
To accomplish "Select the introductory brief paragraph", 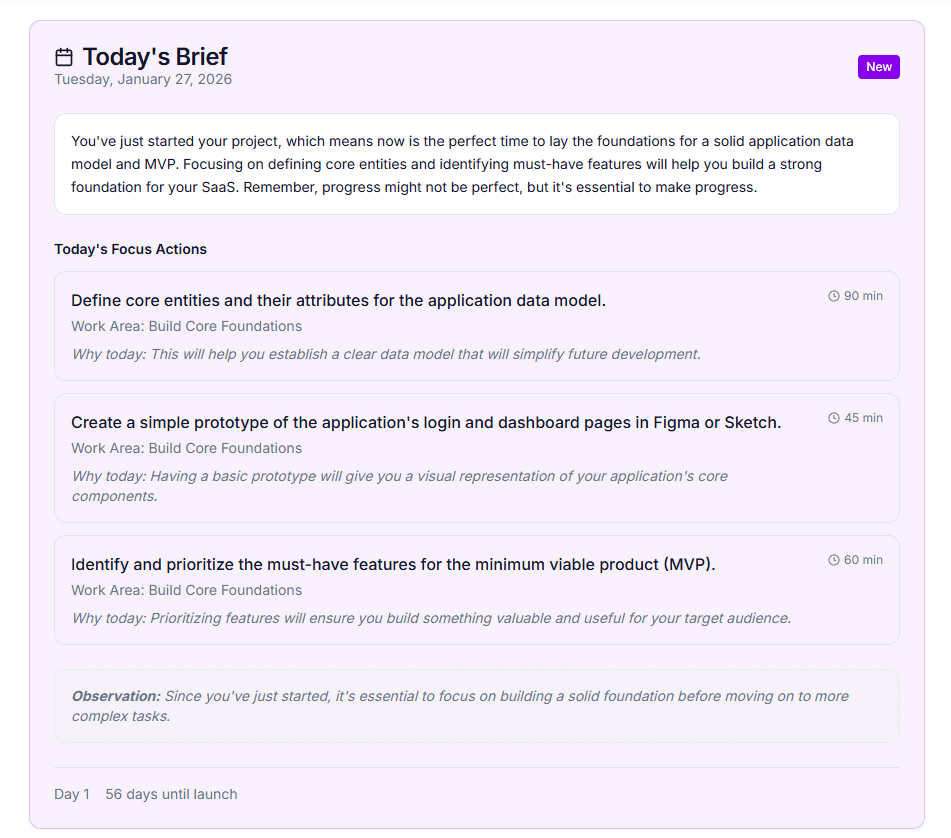I will (x=477, y=164).
